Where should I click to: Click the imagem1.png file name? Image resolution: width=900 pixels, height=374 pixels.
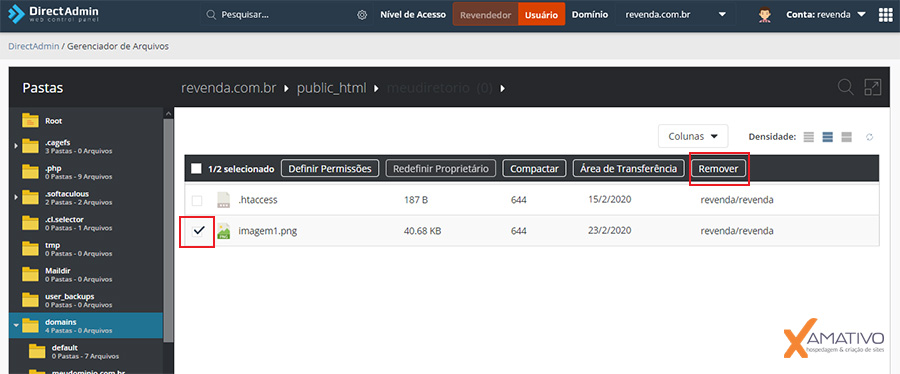point(268,231)
